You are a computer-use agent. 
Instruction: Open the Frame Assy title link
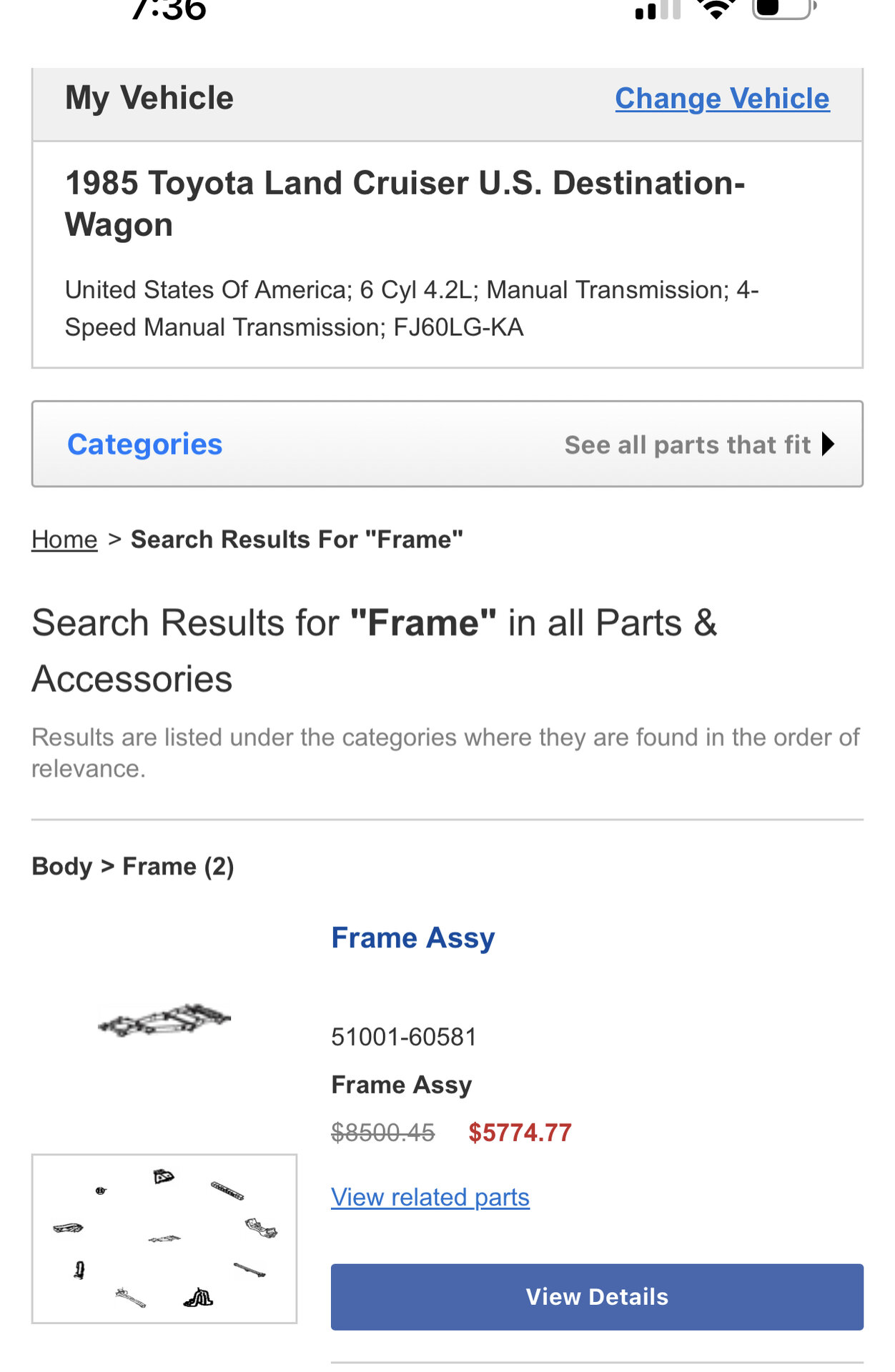coord(412,938)
